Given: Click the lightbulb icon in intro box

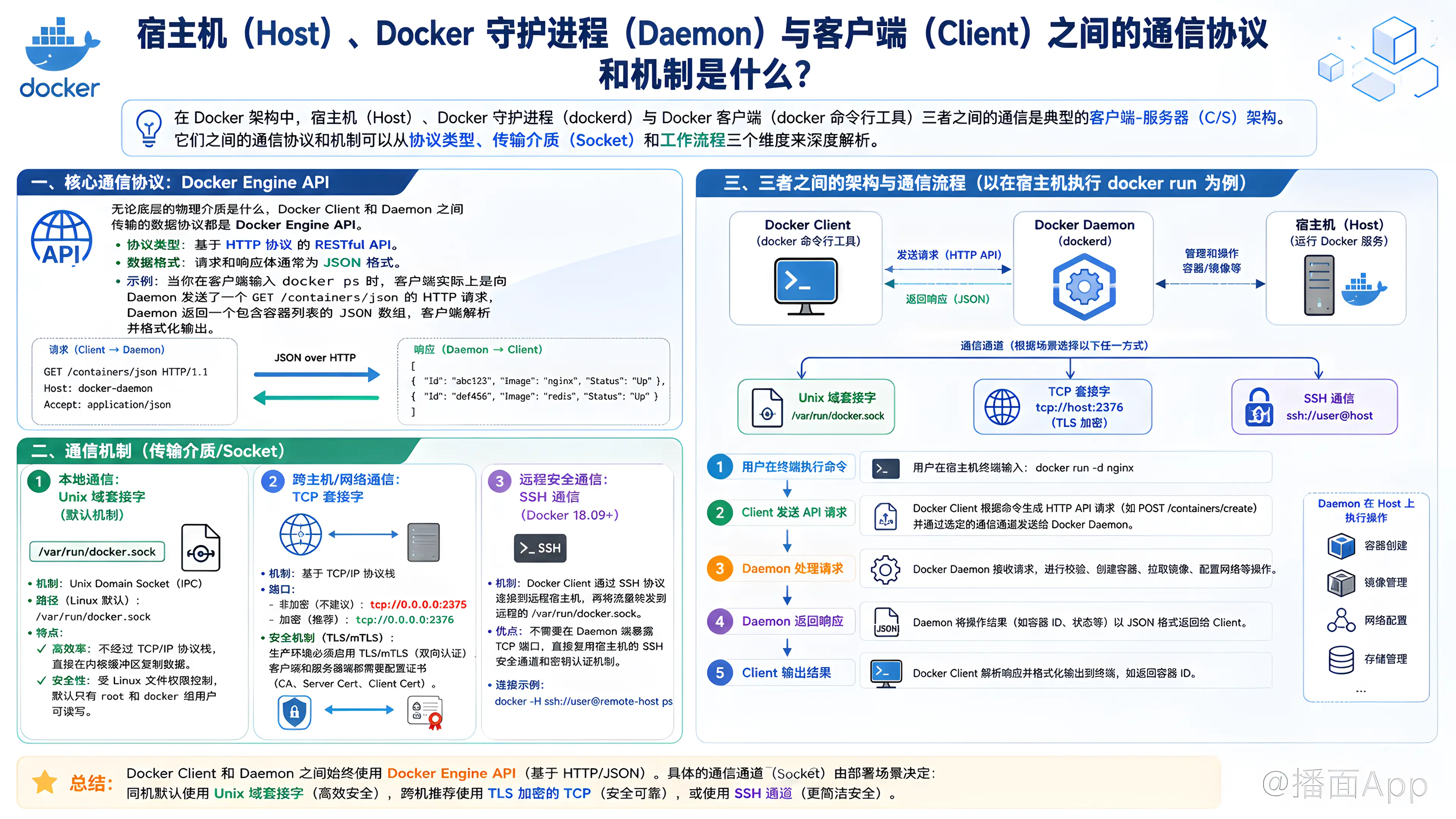Looking at the screenshot, I should click(x=149, y=128).
